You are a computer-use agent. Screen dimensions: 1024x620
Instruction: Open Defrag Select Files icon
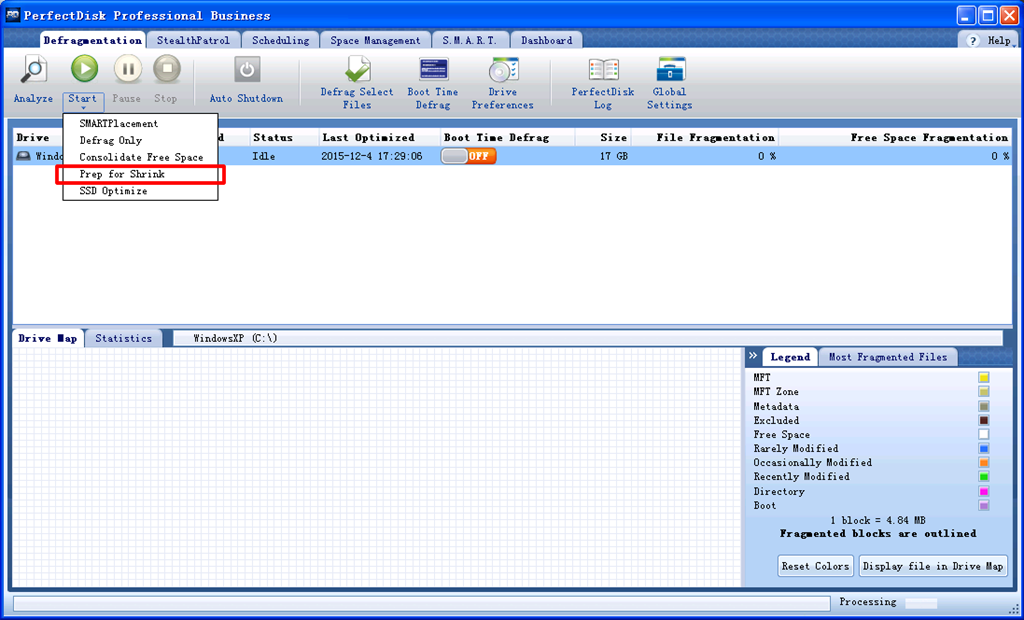coord(357,69)
